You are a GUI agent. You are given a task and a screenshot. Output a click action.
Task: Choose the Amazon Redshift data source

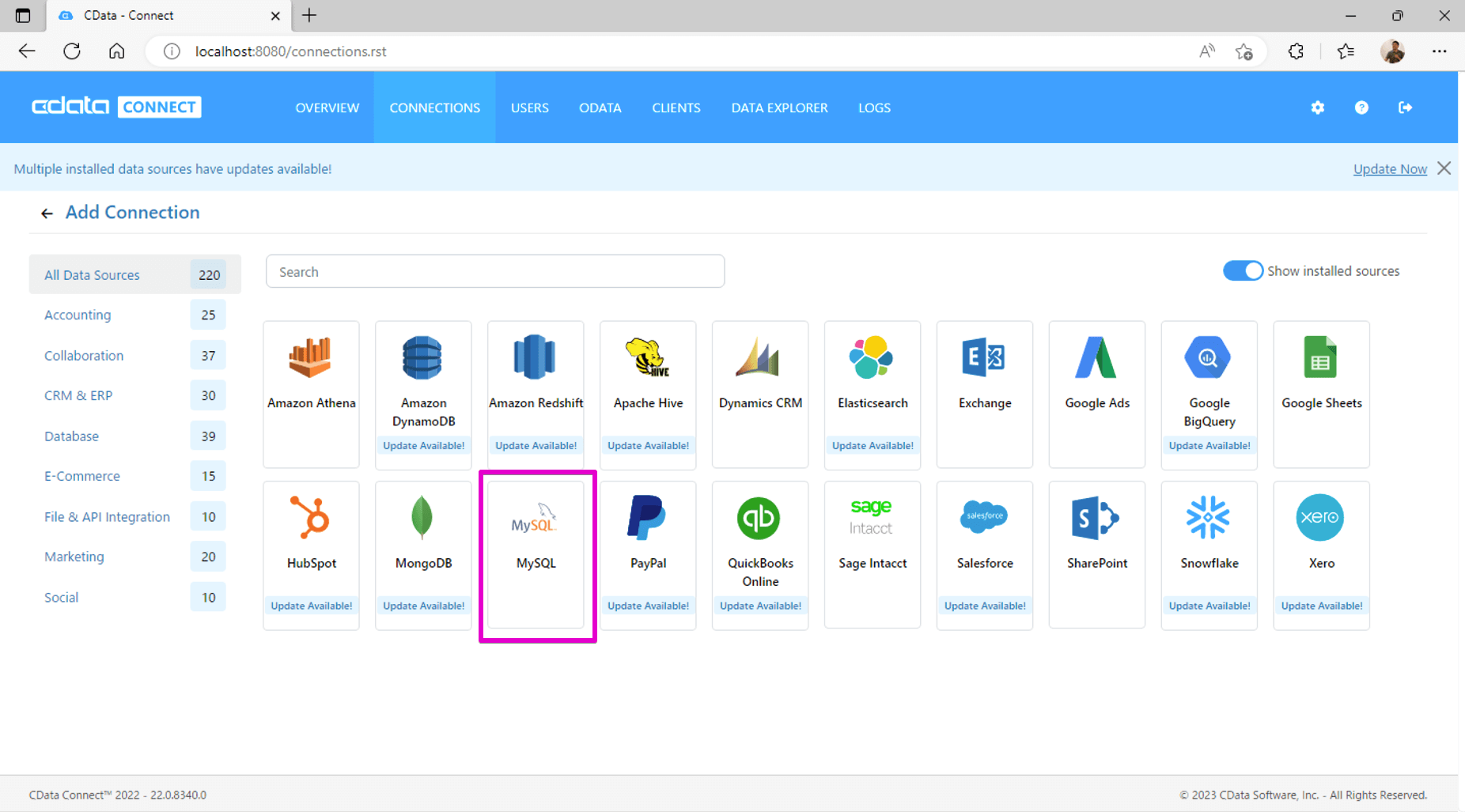536,394
